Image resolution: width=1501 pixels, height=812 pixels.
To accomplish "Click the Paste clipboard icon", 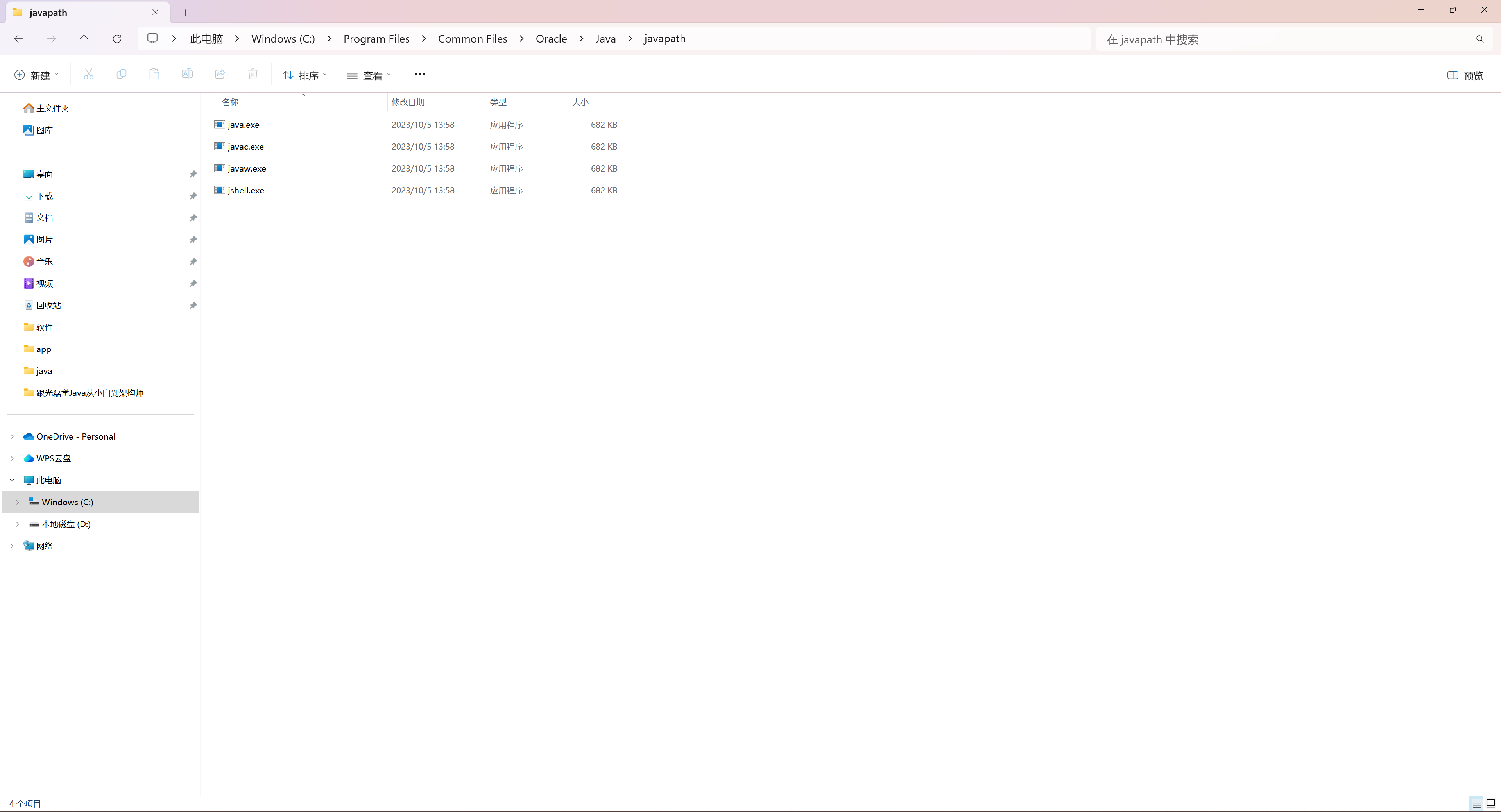I will 154,75.
